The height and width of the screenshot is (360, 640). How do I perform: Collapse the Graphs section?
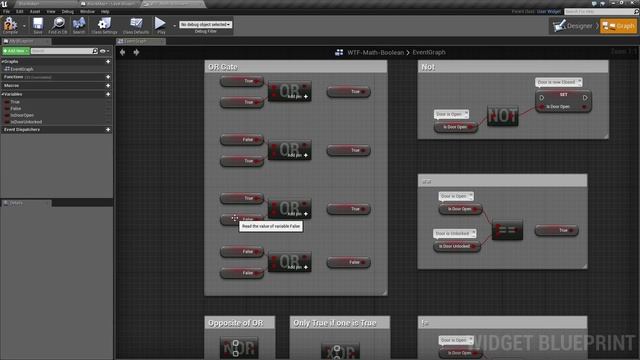(x=3, y=62)
